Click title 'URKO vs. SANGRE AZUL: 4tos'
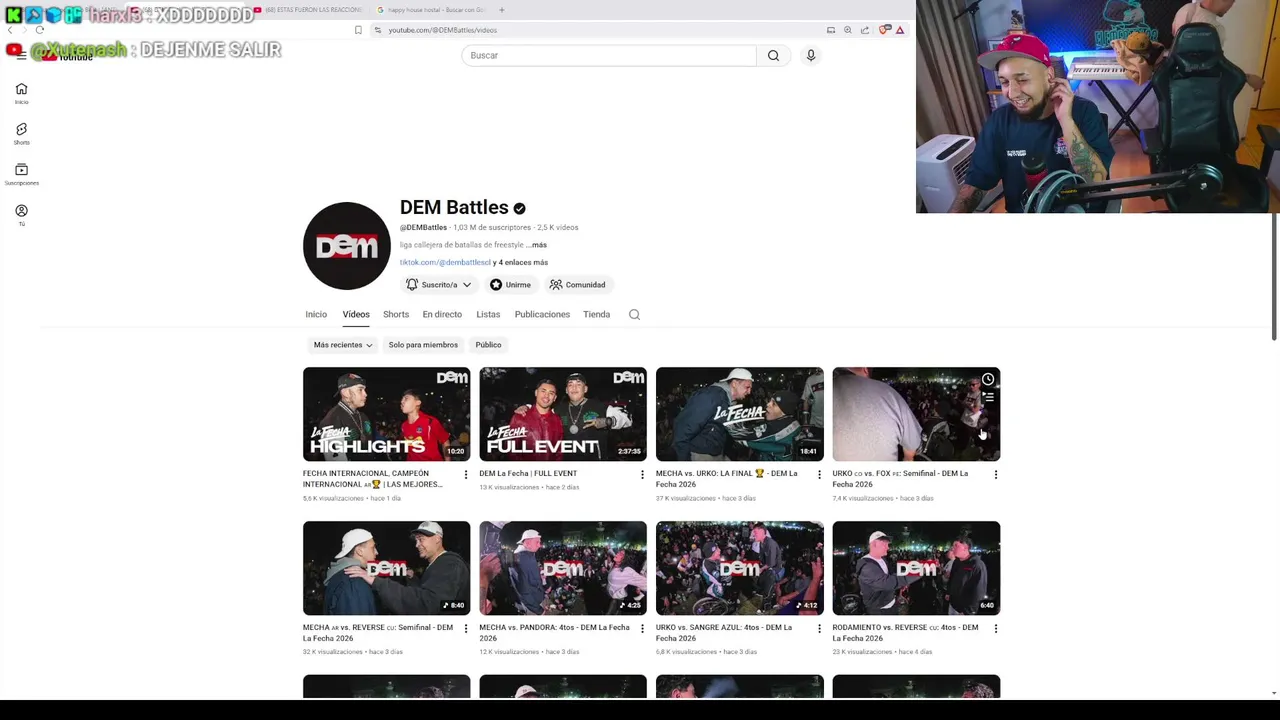This screenshot has width=1280, height=720. [724, 633]
